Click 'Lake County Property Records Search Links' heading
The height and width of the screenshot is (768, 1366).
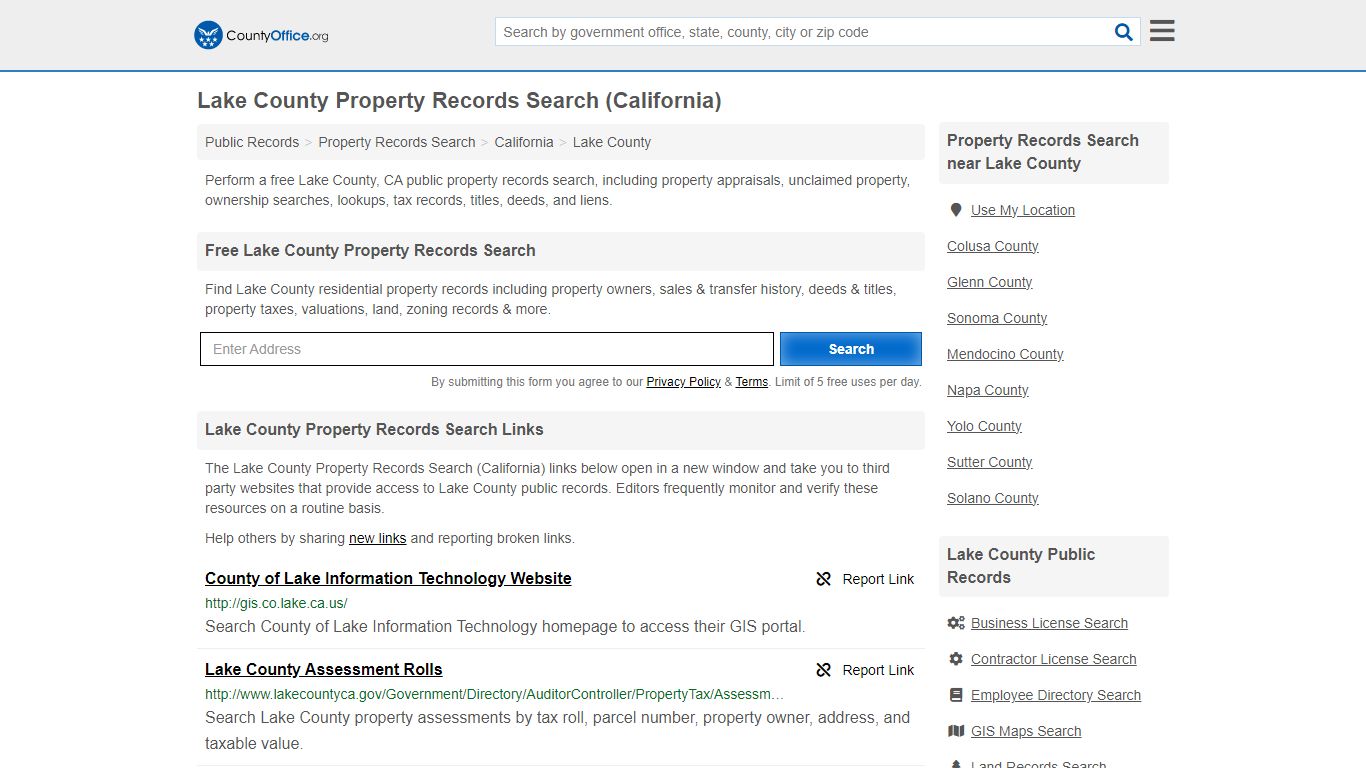coord(374,429)
